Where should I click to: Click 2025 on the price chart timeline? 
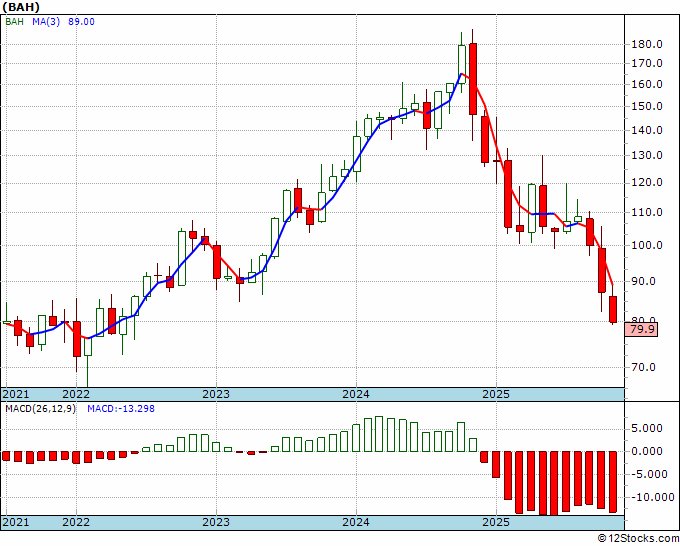[496, 394]
